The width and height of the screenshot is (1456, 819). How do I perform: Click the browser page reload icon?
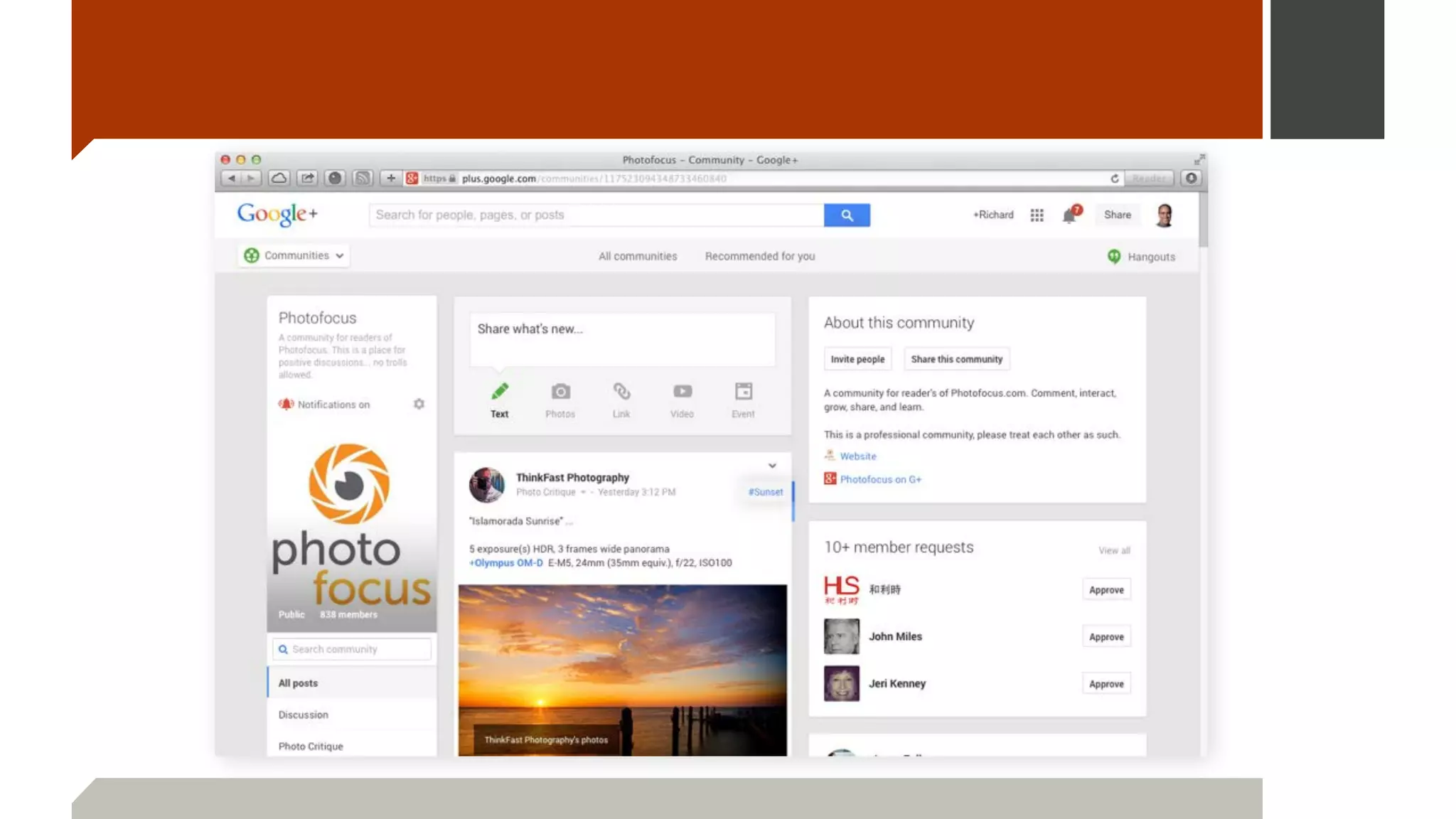click(1114, 178)
